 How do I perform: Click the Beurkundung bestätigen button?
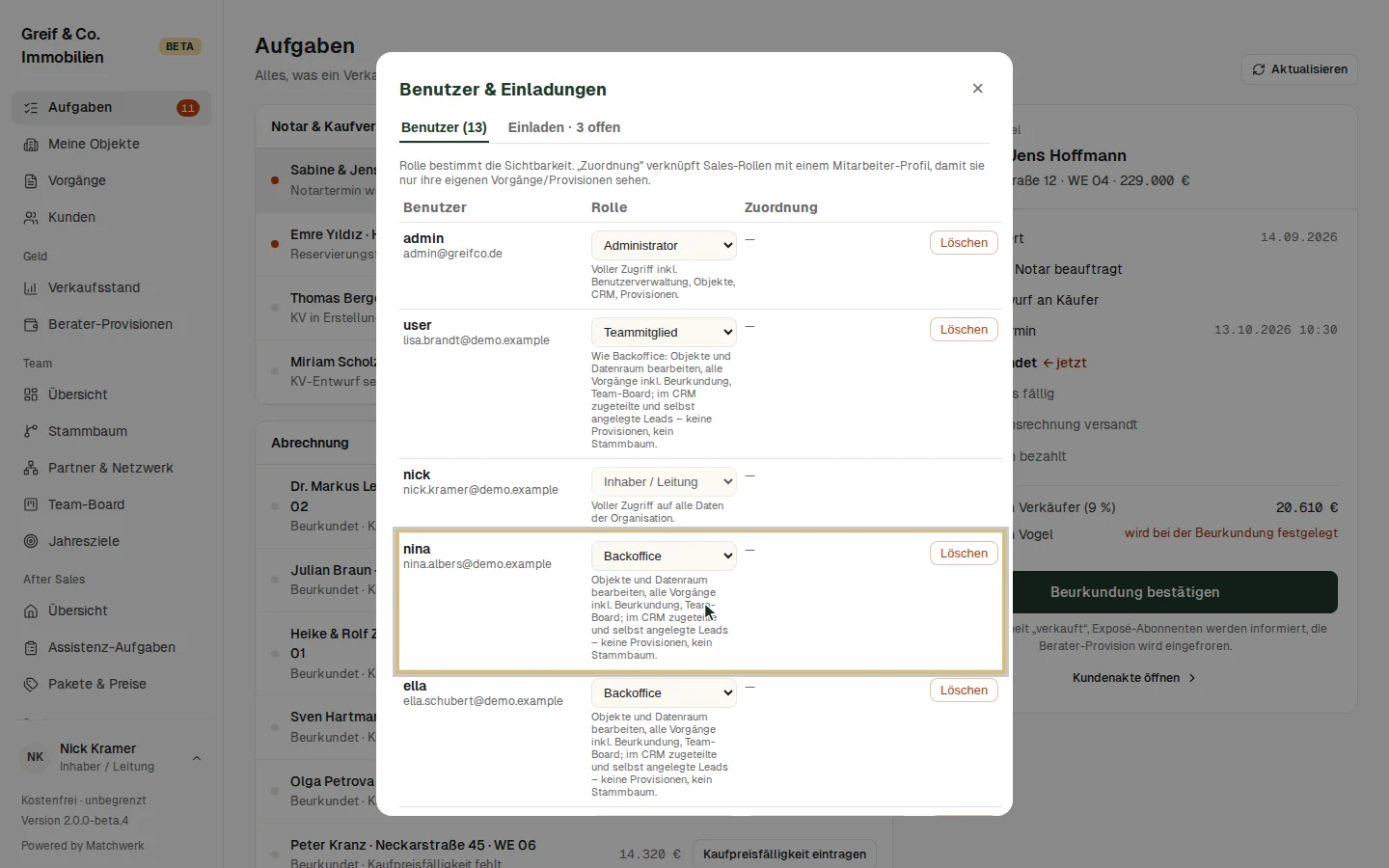(x=1134, y=592)
